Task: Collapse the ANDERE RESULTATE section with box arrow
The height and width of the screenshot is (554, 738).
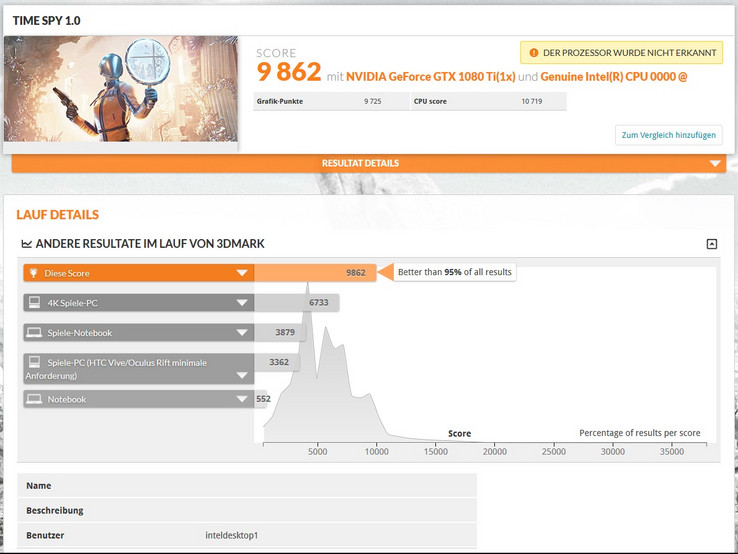Action: point(712,244)
